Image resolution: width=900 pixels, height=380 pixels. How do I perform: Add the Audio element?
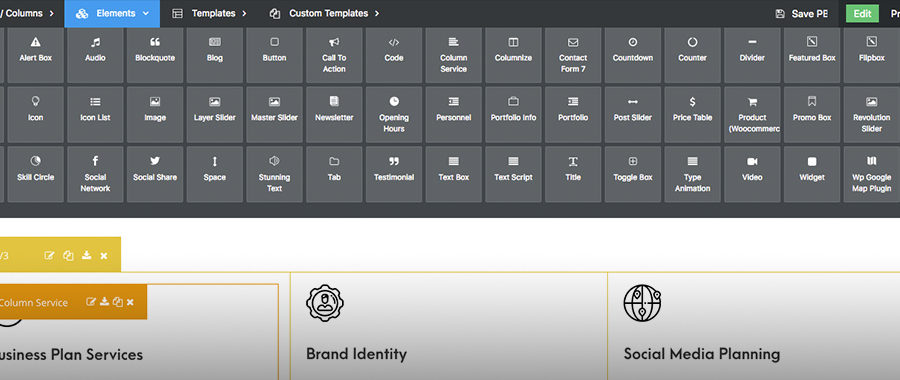[x=95, y=55]
